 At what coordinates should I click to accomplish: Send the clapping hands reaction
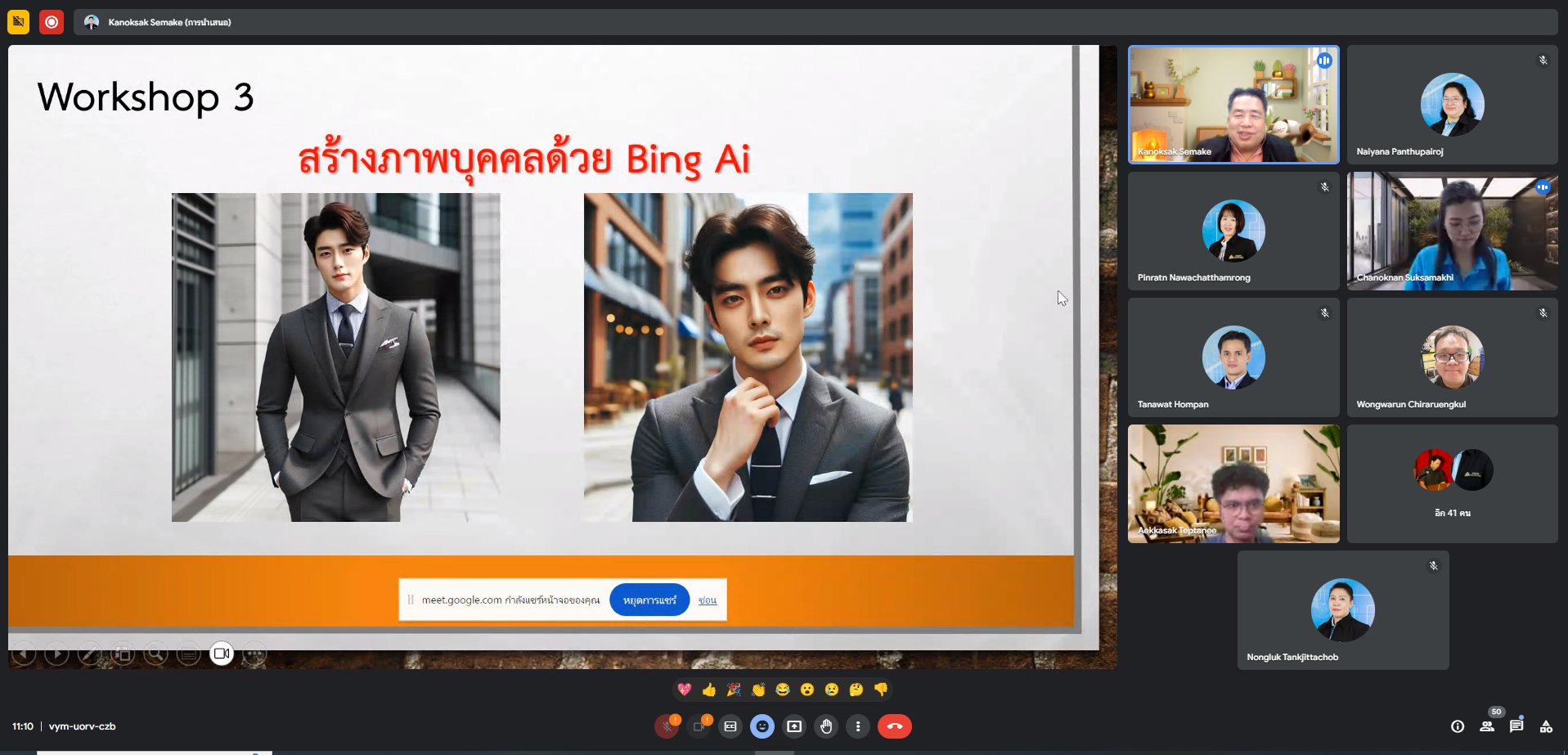758,690
